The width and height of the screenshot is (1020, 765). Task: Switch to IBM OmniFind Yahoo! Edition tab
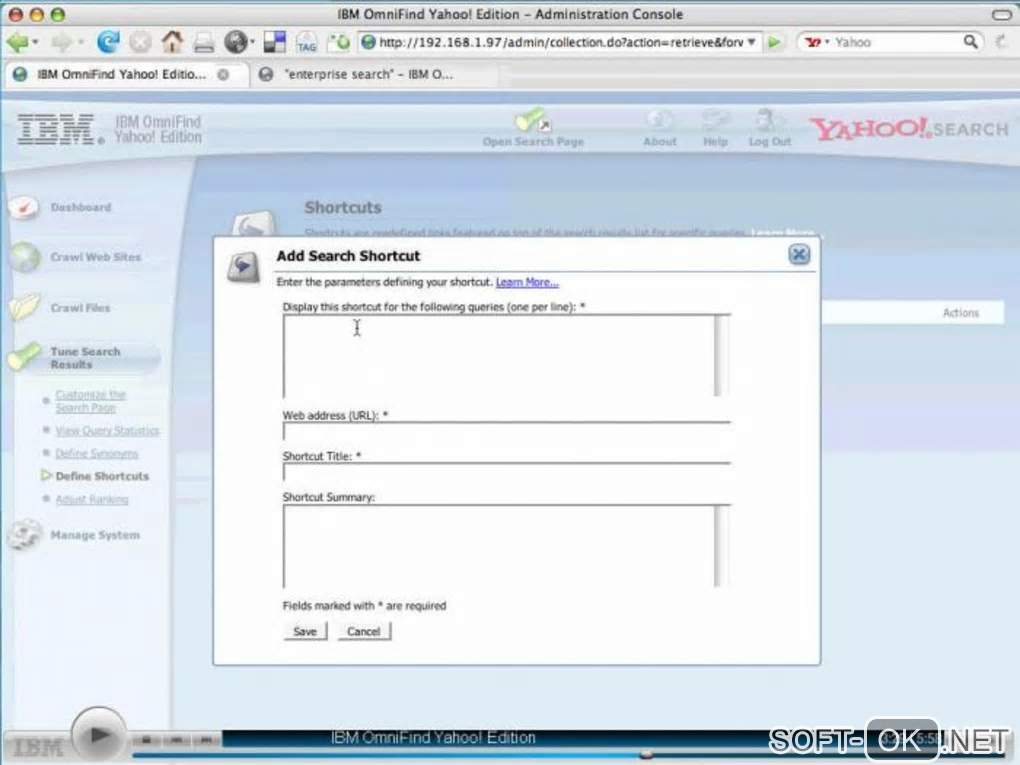pos(122,75)
